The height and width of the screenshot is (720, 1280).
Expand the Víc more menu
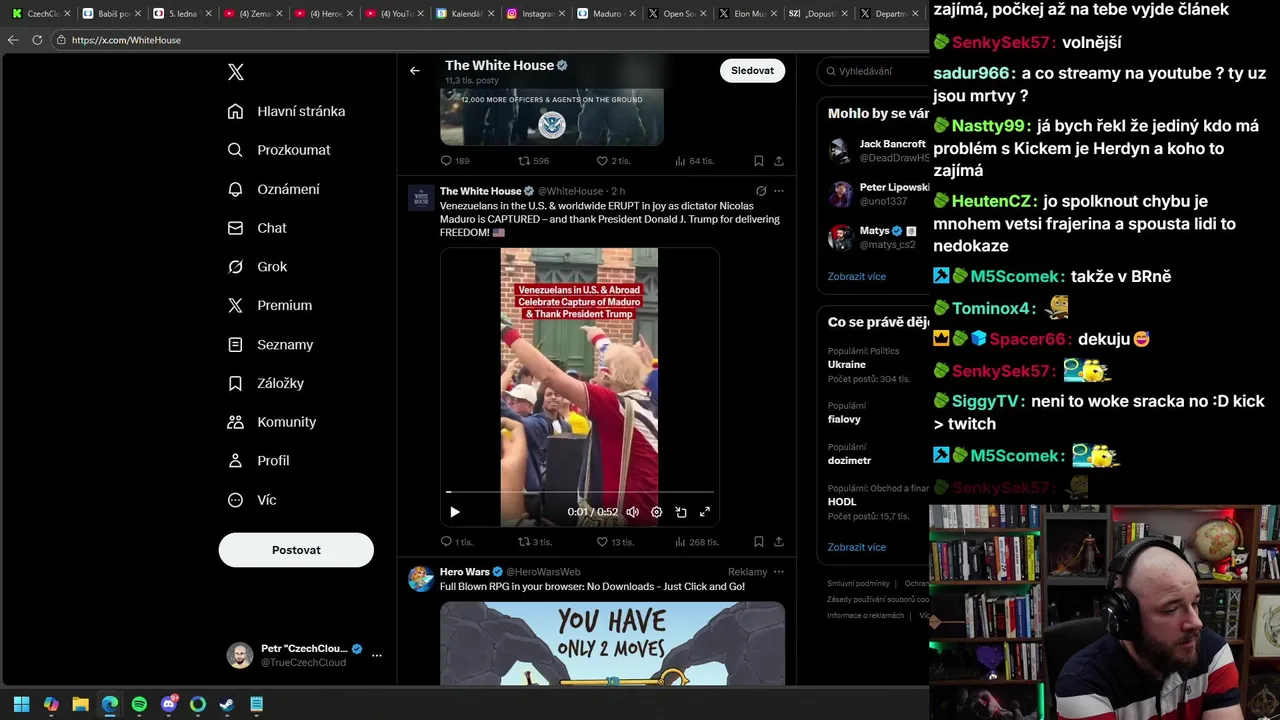pos(252,500)
